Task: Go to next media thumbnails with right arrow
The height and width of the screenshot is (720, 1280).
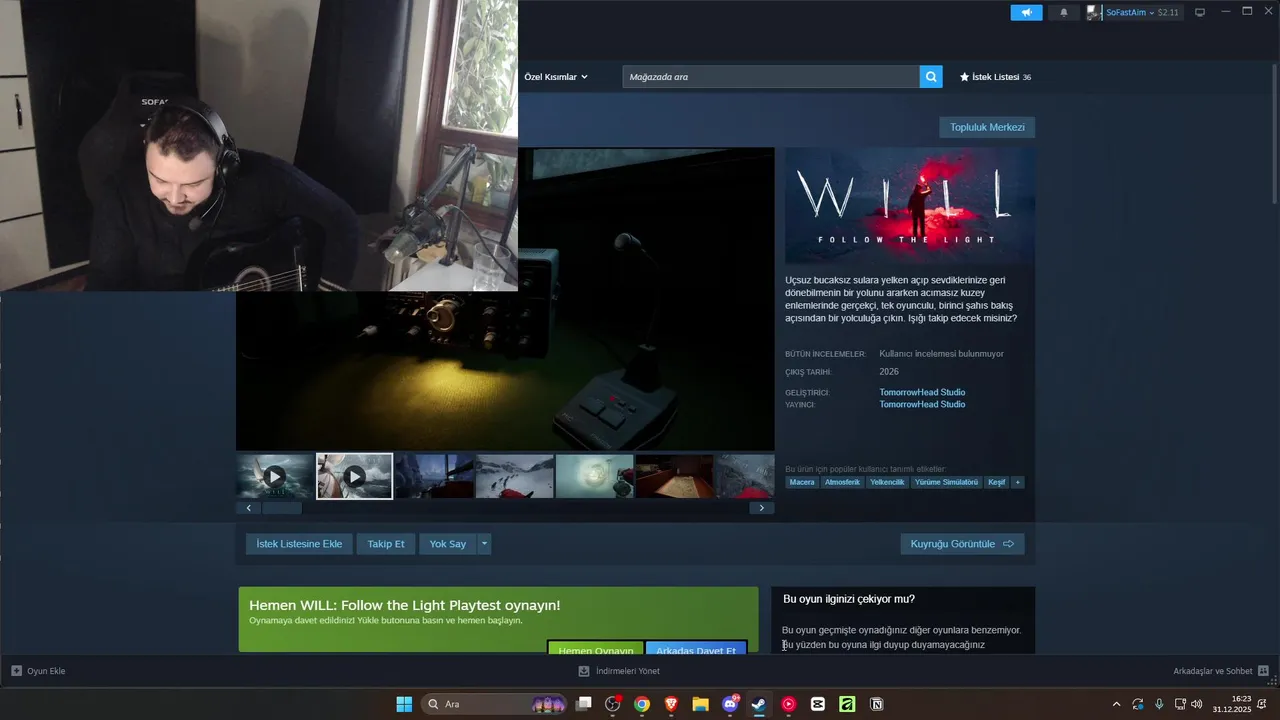Action: pyautogui.click(x=761, y=508)
